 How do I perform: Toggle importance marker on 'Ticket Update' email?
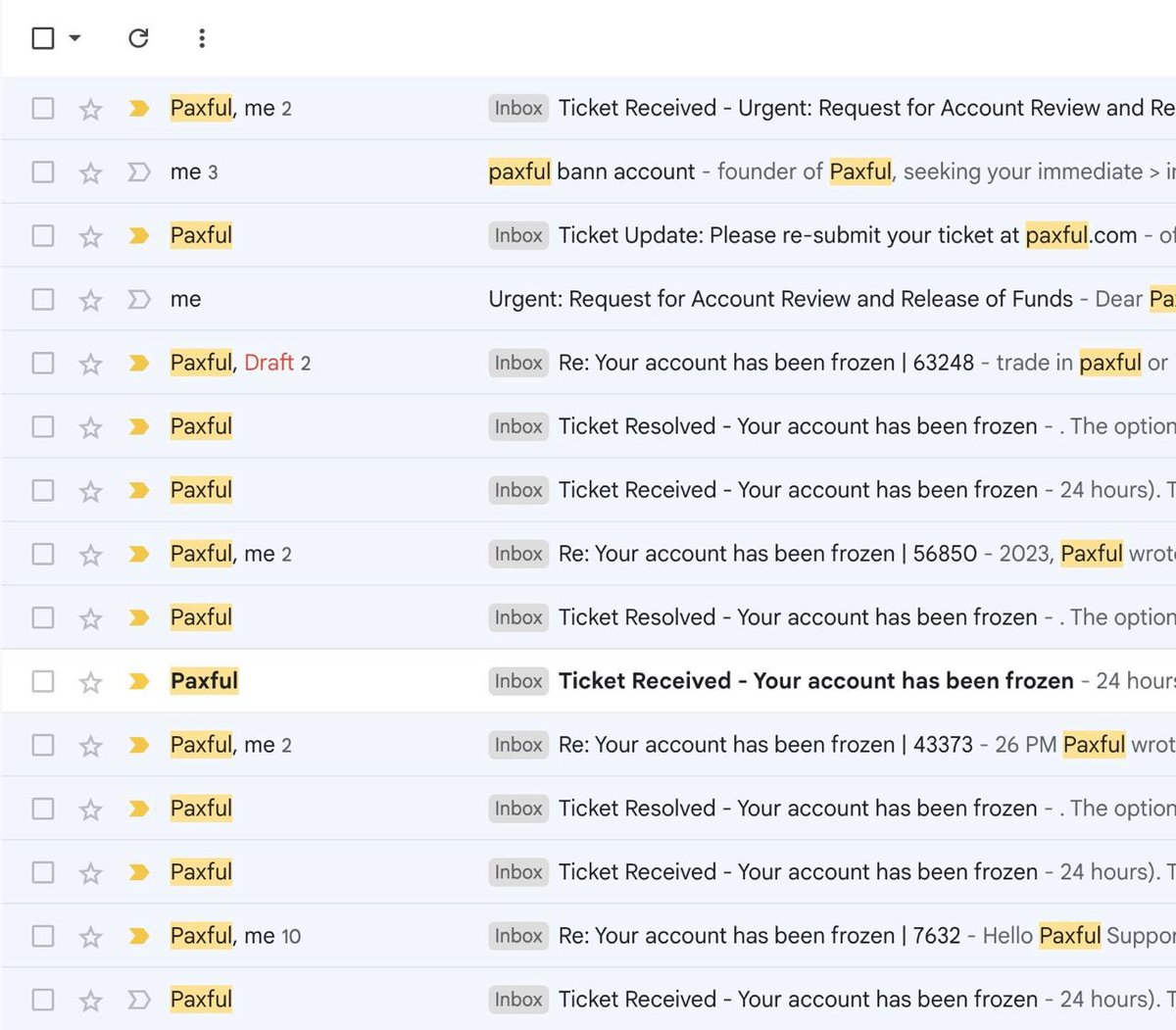[139, 235]
